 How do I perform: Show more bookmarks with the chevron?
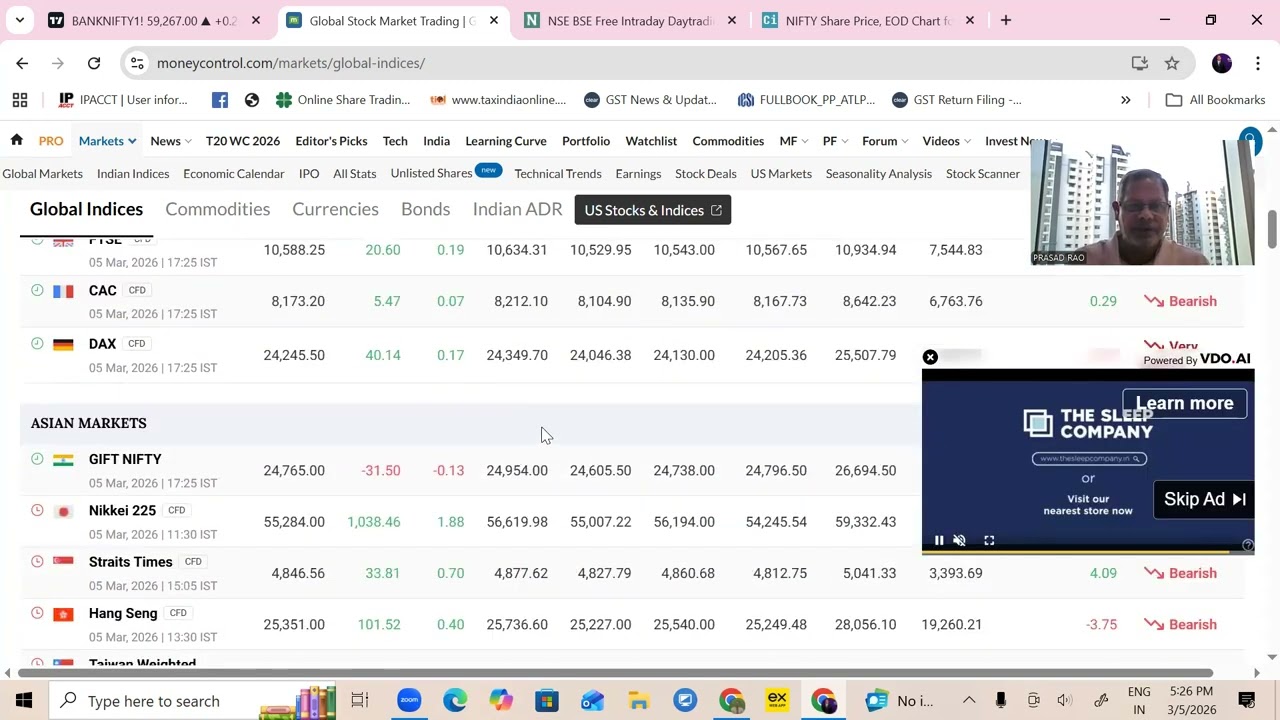[1125, 100]
